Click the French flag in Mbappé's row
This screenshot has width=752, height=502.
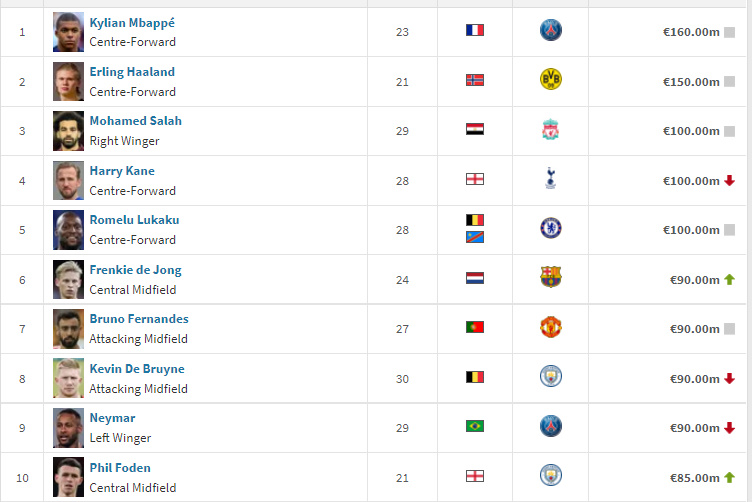coord(475,30)
